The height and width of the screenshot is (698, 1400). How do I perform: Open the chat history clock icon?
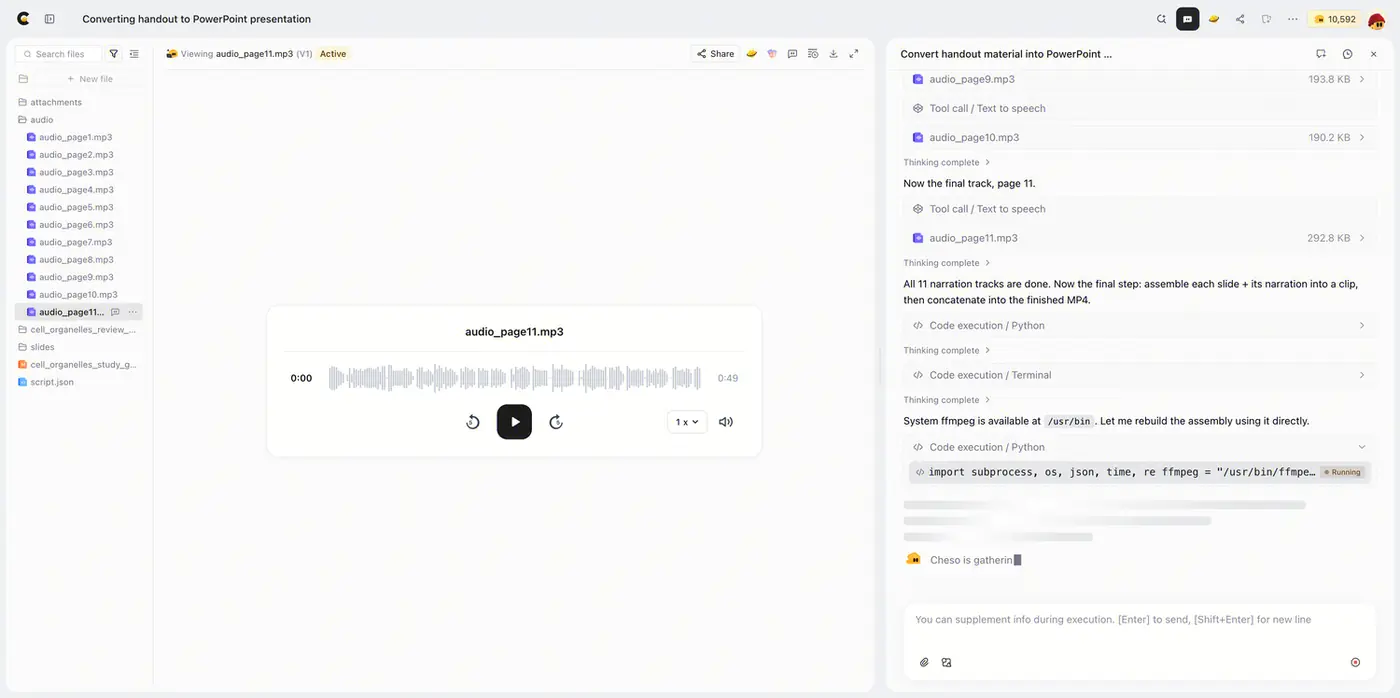click(1347, 54)
